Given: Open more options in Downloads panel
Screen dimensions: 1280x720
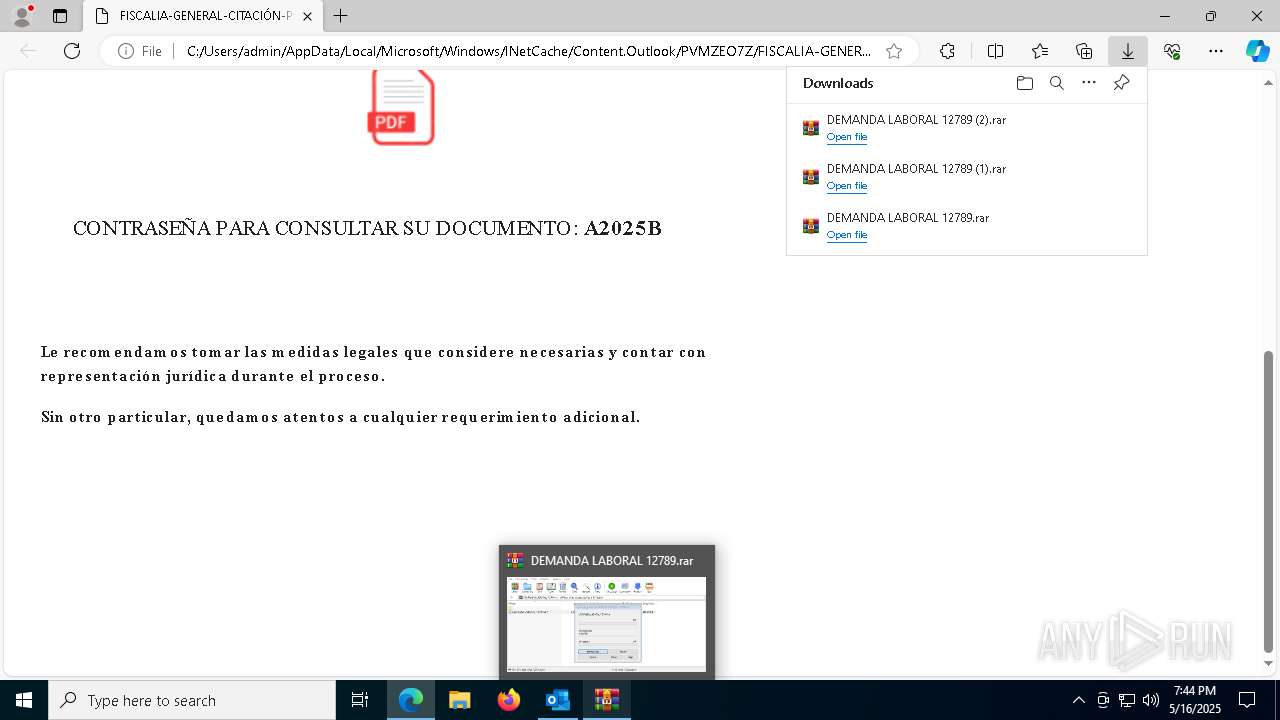Looking at the screenshot, I should (1089, 83).
